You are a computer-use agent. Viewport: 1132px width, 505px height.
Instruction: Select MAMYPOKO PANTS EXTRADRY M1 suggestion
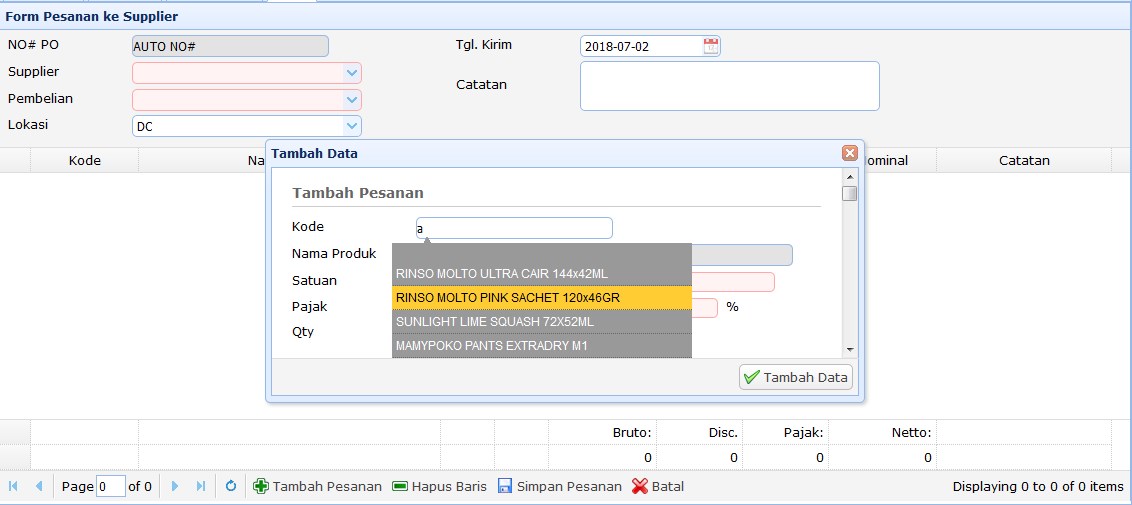(542, 346)
